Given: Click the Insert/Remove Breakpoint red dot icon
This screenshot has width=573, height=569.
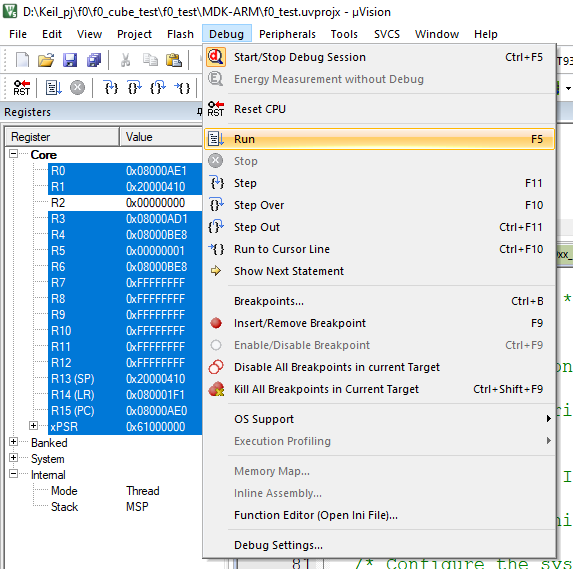Looking at the screenshot, I should [216, 323].
